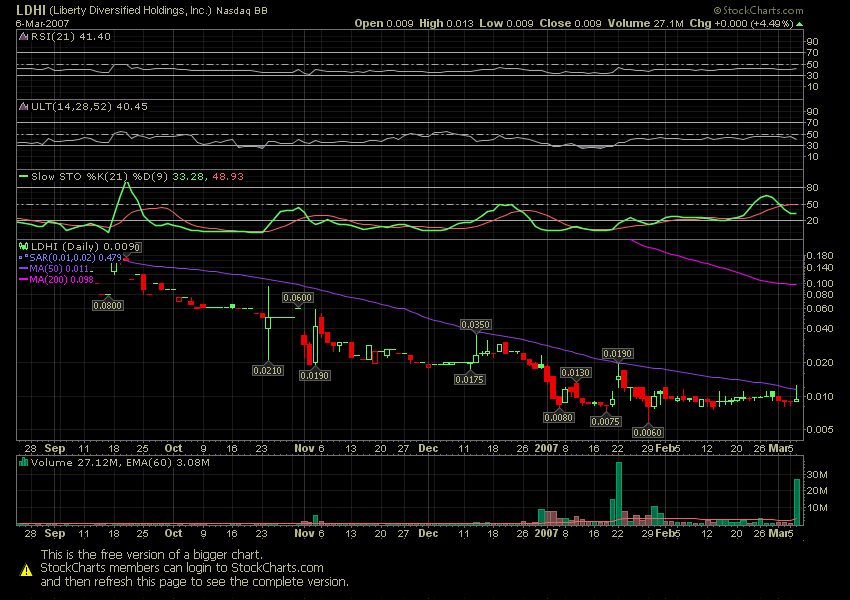Click the Oct label on the volume axis

point(173,533)
